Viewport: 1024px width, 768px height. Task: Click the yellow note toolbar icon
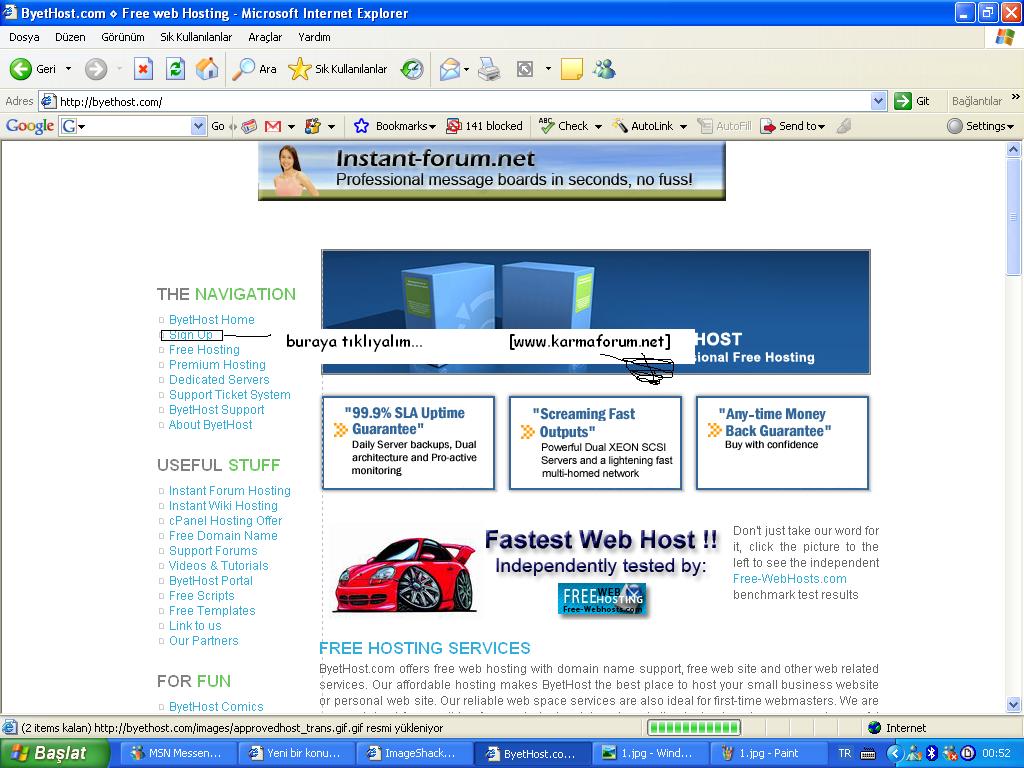click(x=571, y=69)
